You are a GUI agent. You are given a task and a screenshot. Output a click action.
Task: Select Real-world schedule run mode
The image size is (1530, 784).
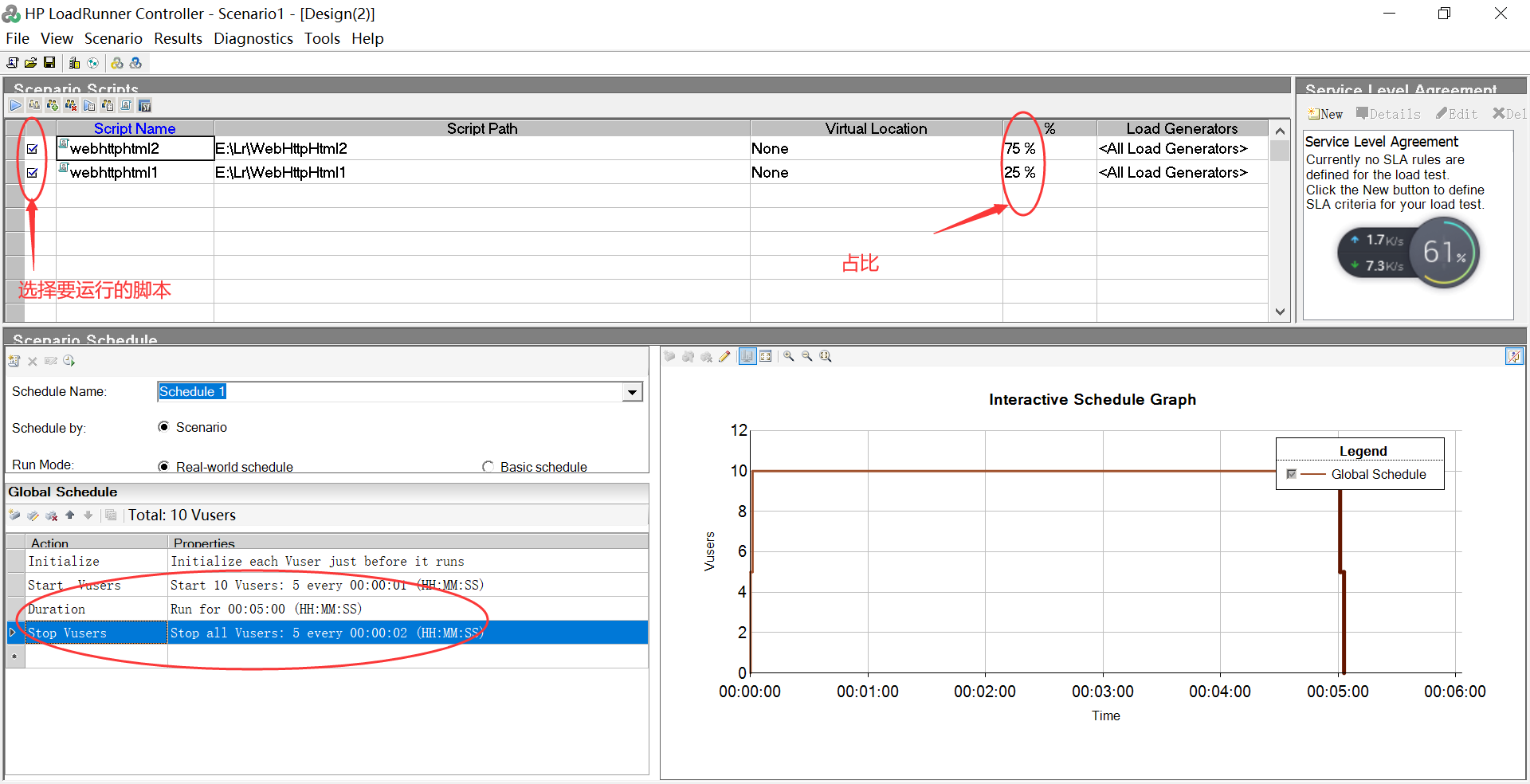tap(163, 467)
